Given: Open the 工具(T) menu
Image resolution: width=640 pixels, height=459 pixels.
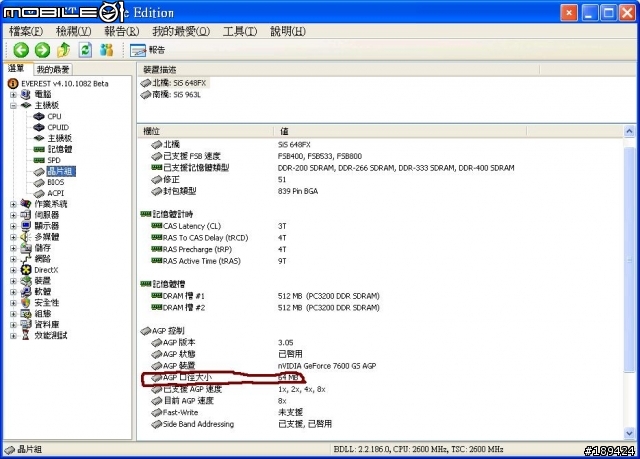Looking at the screenshot, I should pos(240,31).
